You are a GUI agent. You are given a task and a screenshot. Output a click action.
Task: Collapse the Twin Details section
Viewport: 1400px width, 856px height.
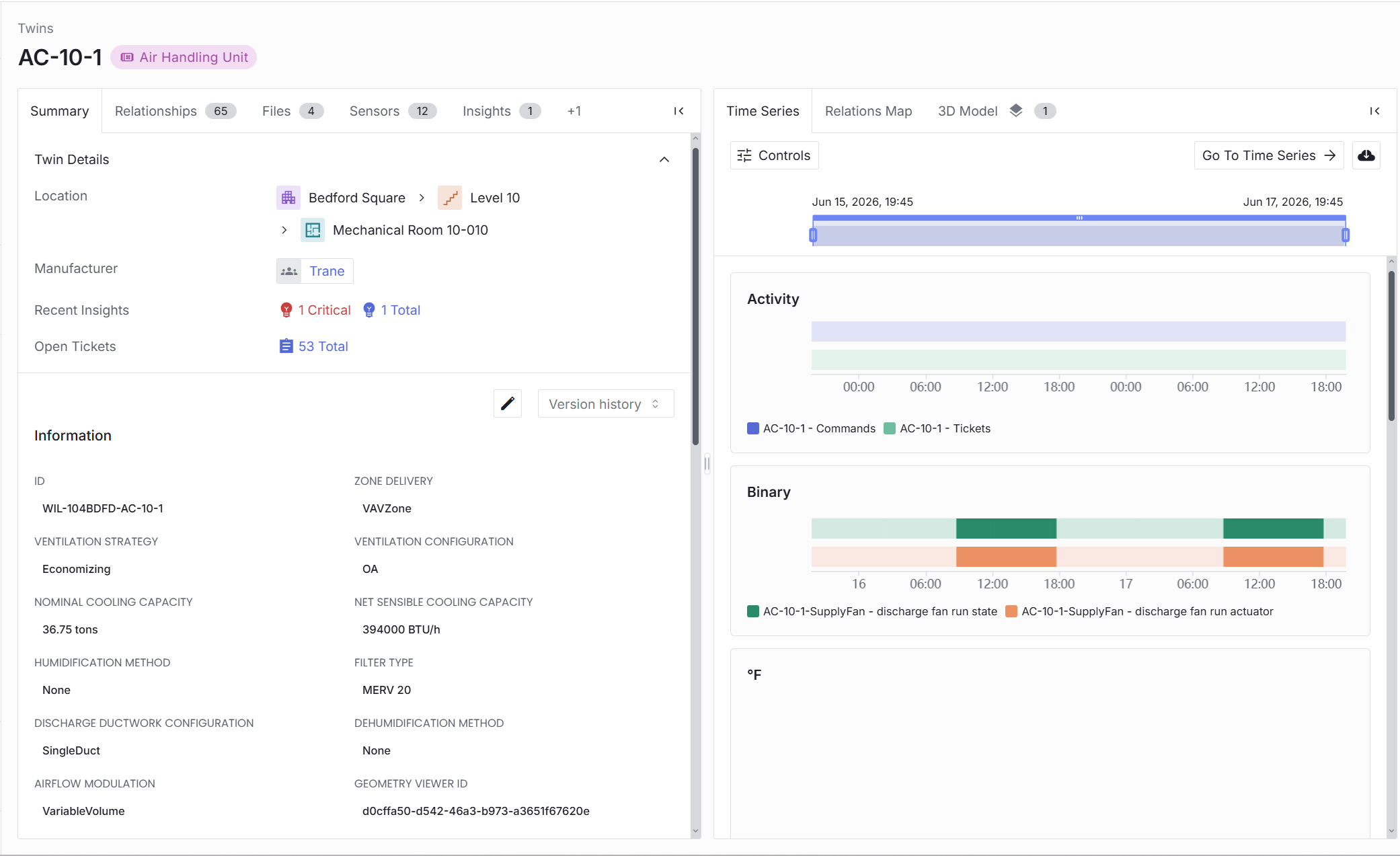(664, 159)
